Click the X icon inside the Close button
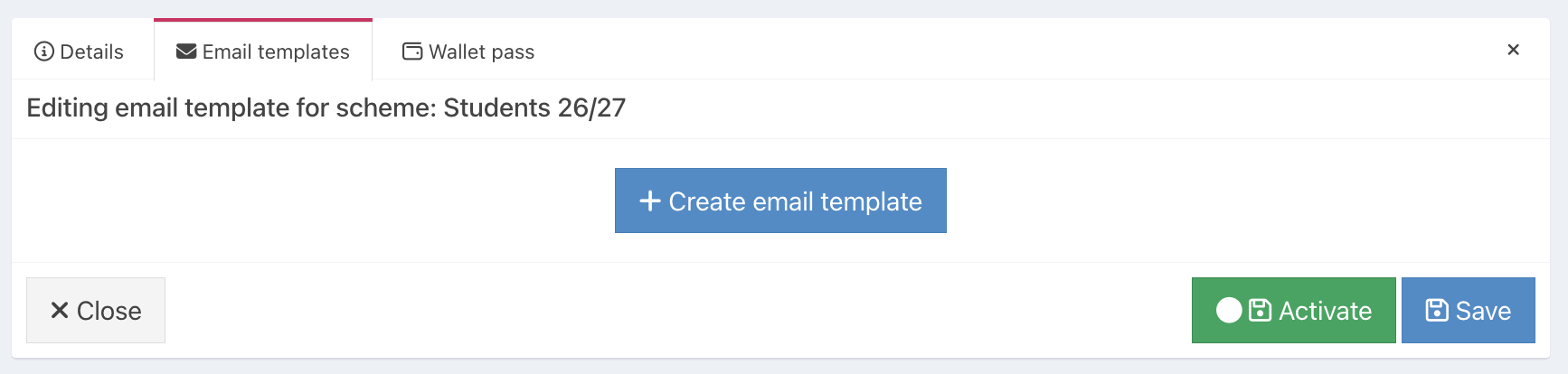 [60, 311]
